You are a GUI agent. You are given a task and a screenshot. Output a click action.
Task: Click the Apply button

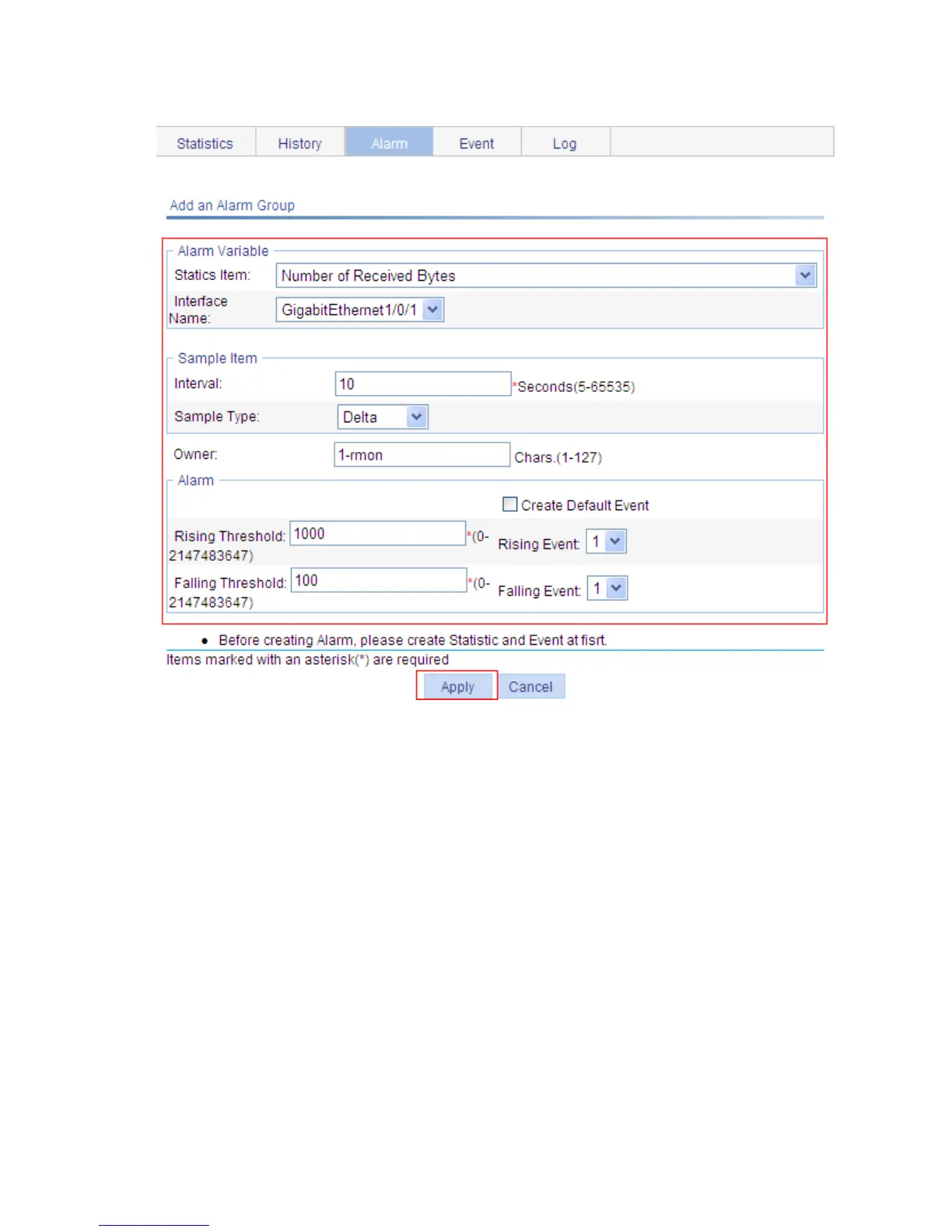(x=457, y=686)
